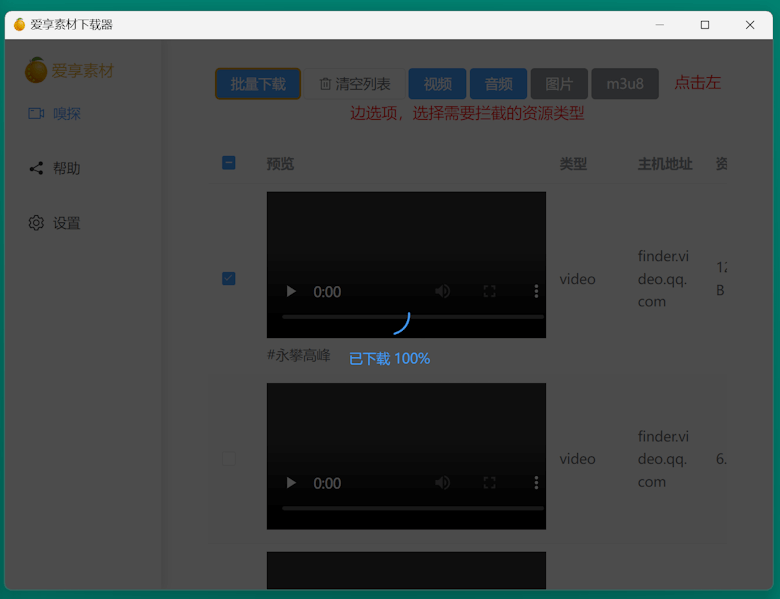Viewport: 780px width, 599px height.
Task: Click the 清空列表 button
Action: click(355, 84)
